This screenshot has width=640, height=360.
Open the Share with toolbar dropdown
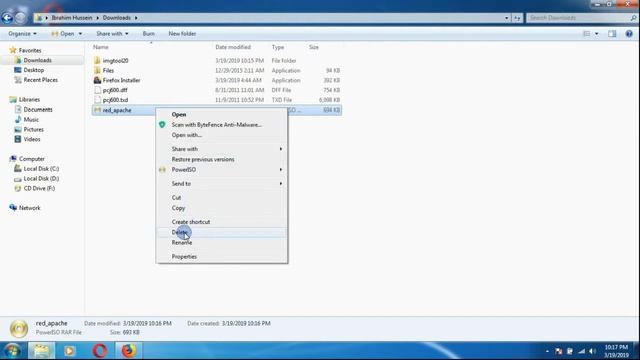coord(112,33)
